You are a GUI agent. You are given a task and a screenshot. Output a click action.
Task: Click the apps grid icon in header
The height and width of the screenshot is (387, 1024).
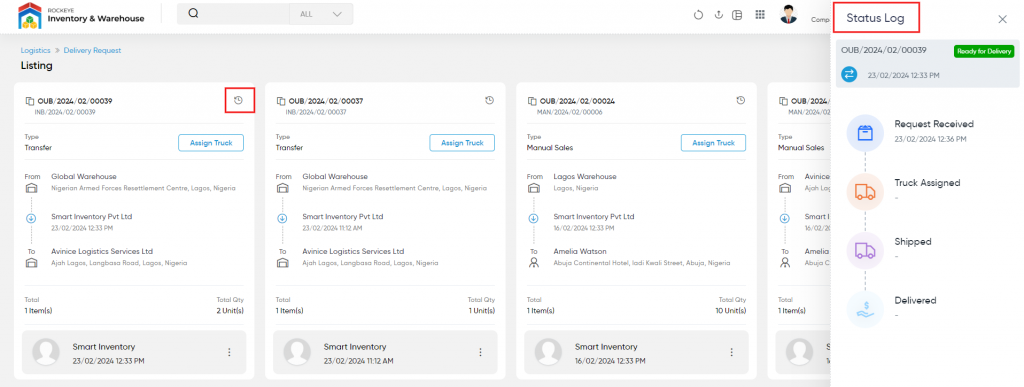click(760, 15)
